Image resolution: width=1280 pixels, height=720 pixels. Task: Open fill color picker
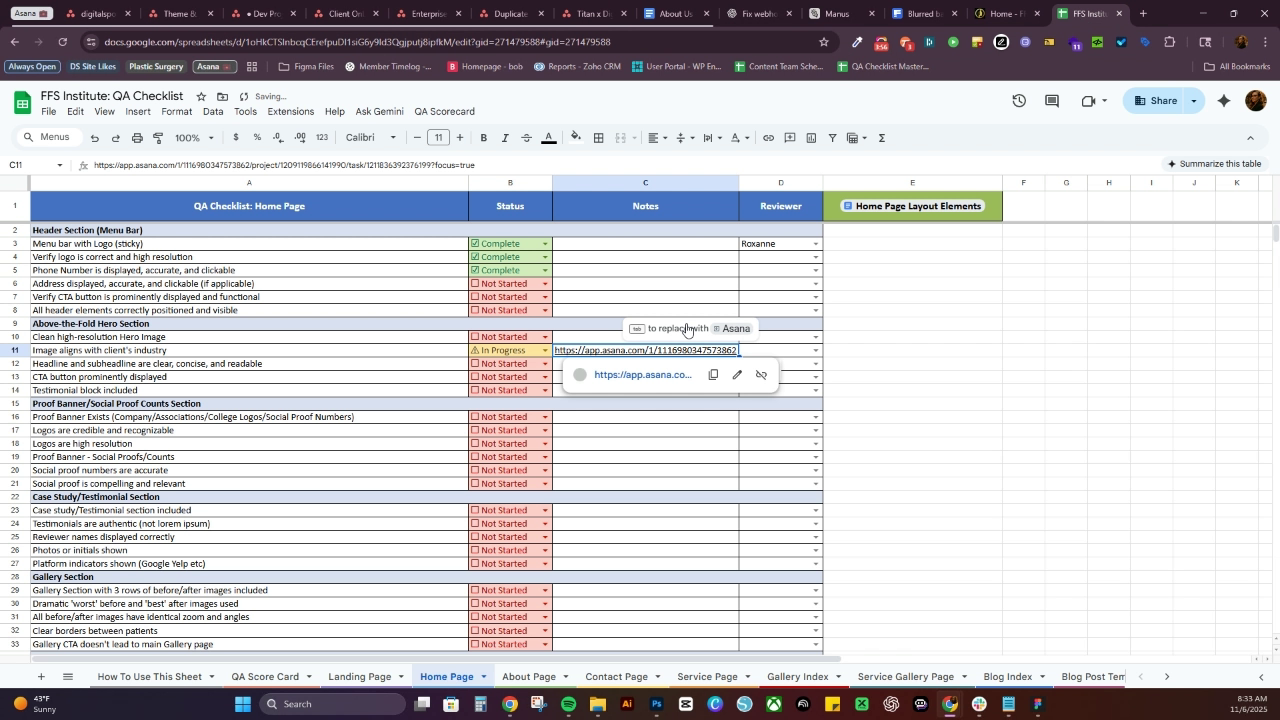575,138
